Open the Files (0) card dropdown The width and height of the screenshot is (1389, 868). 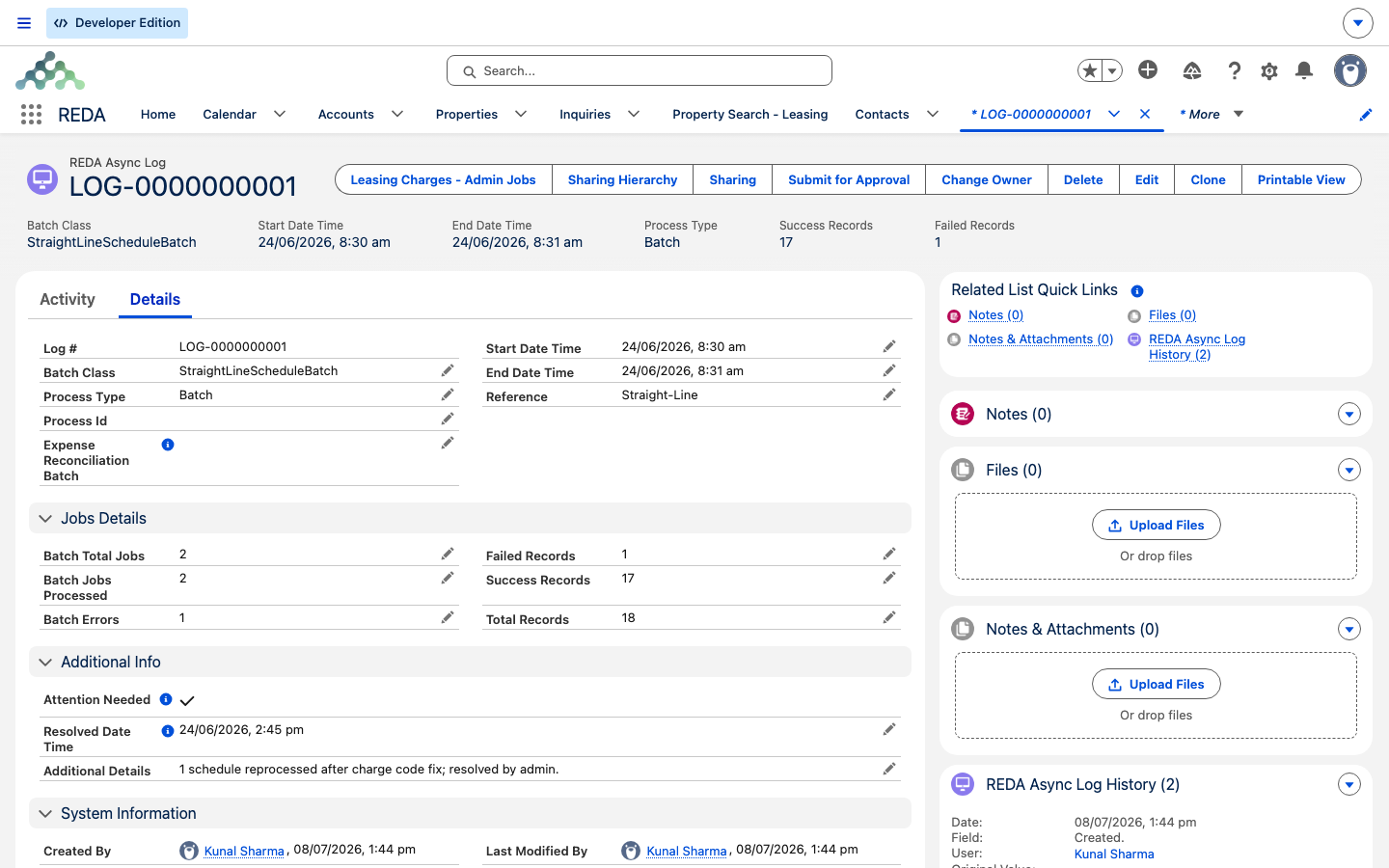(x=1349, y=471)
